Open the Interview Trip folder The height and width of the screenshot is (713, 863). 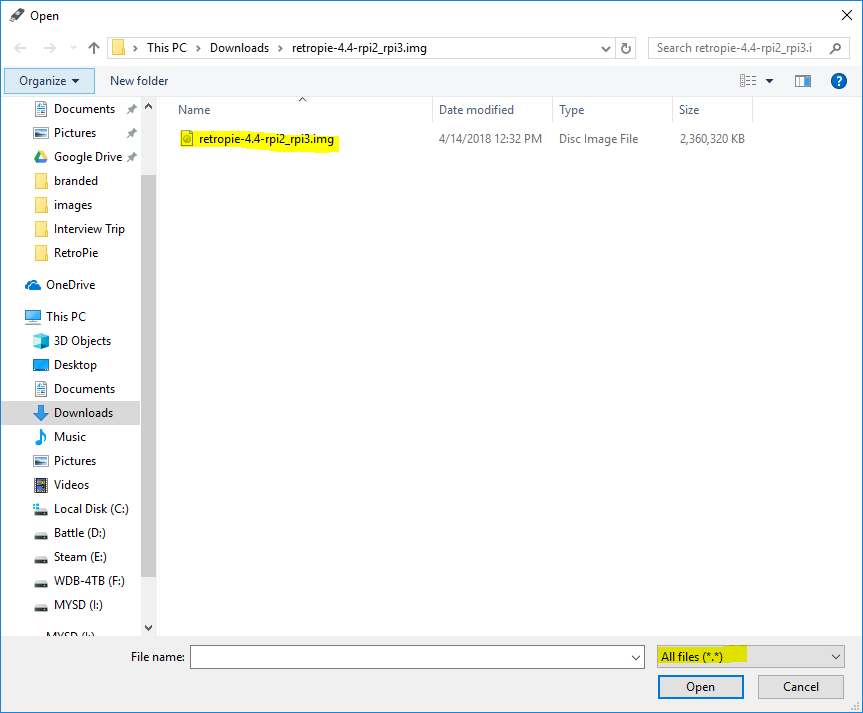point(89,228)
